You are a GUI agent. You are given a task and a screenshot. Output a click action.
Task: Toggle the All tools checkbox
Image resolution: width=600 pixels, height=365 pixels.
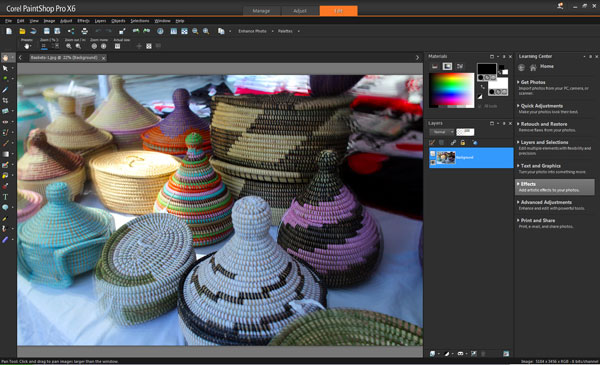480,106
